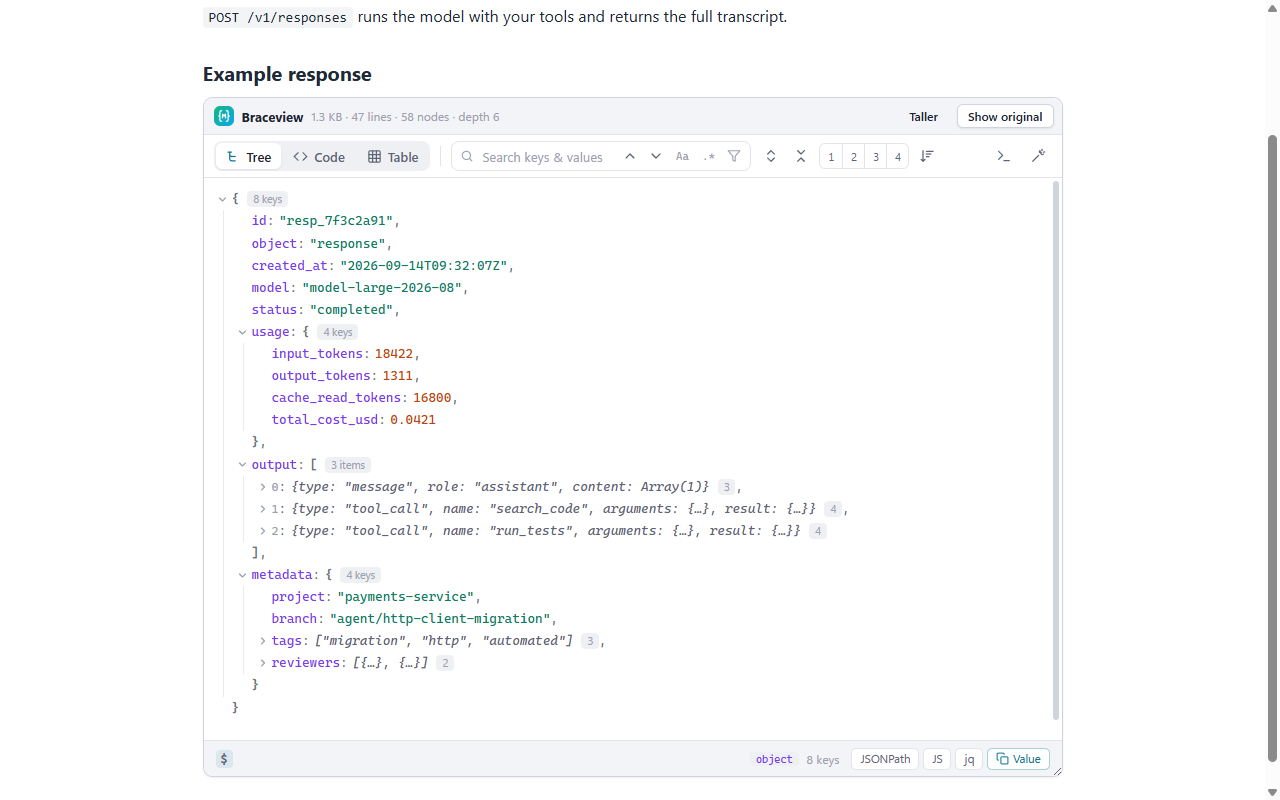The image size is (1280, 800).
Task: Toggle case-sensitive search (Aa)
Action: click(x=682, y=156)
